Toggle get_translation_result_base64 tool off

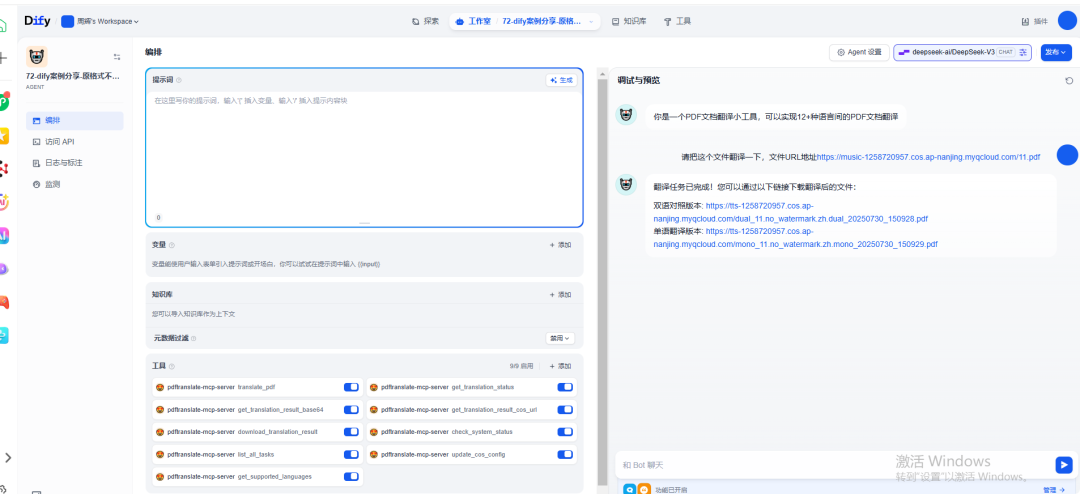pyautogui.click(x=351, y=410)
